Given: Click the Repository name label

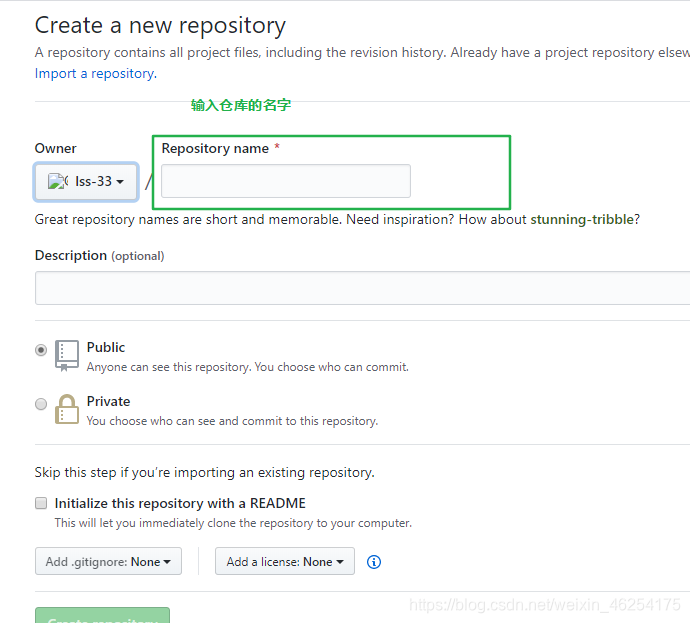Looking at the screenshot, I should point(215,149).
